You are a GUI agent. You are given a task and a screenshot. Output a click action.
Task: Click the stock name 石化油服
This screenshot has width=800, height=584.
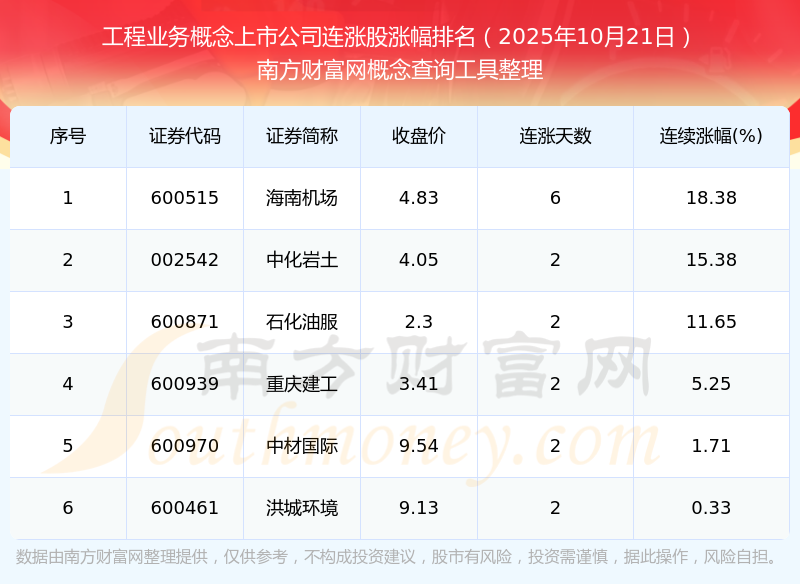coord(302,322)
